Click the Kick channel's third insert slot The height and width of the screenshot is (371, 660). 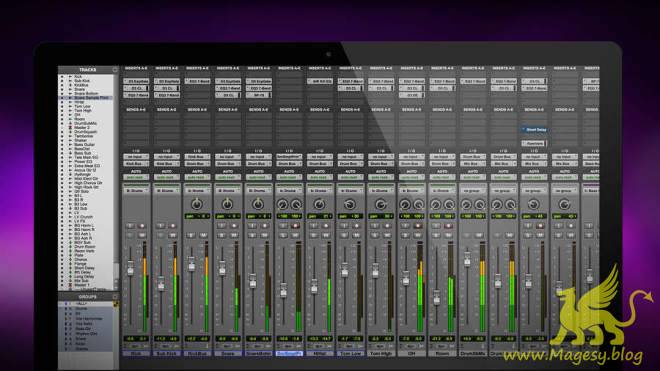pyautogui.click(x=136, y=95)
